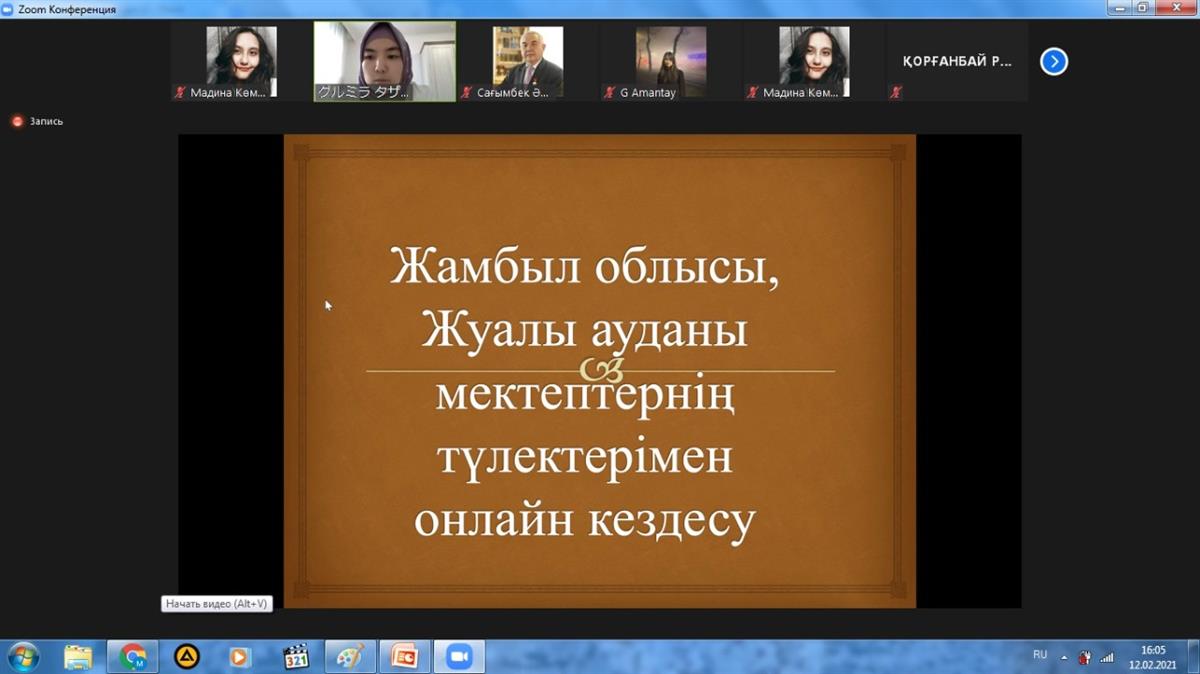The height and width of the screenshot is (674, 1200).
Task: Open the Windows Start menu
Action: click(x=22, y=657)
